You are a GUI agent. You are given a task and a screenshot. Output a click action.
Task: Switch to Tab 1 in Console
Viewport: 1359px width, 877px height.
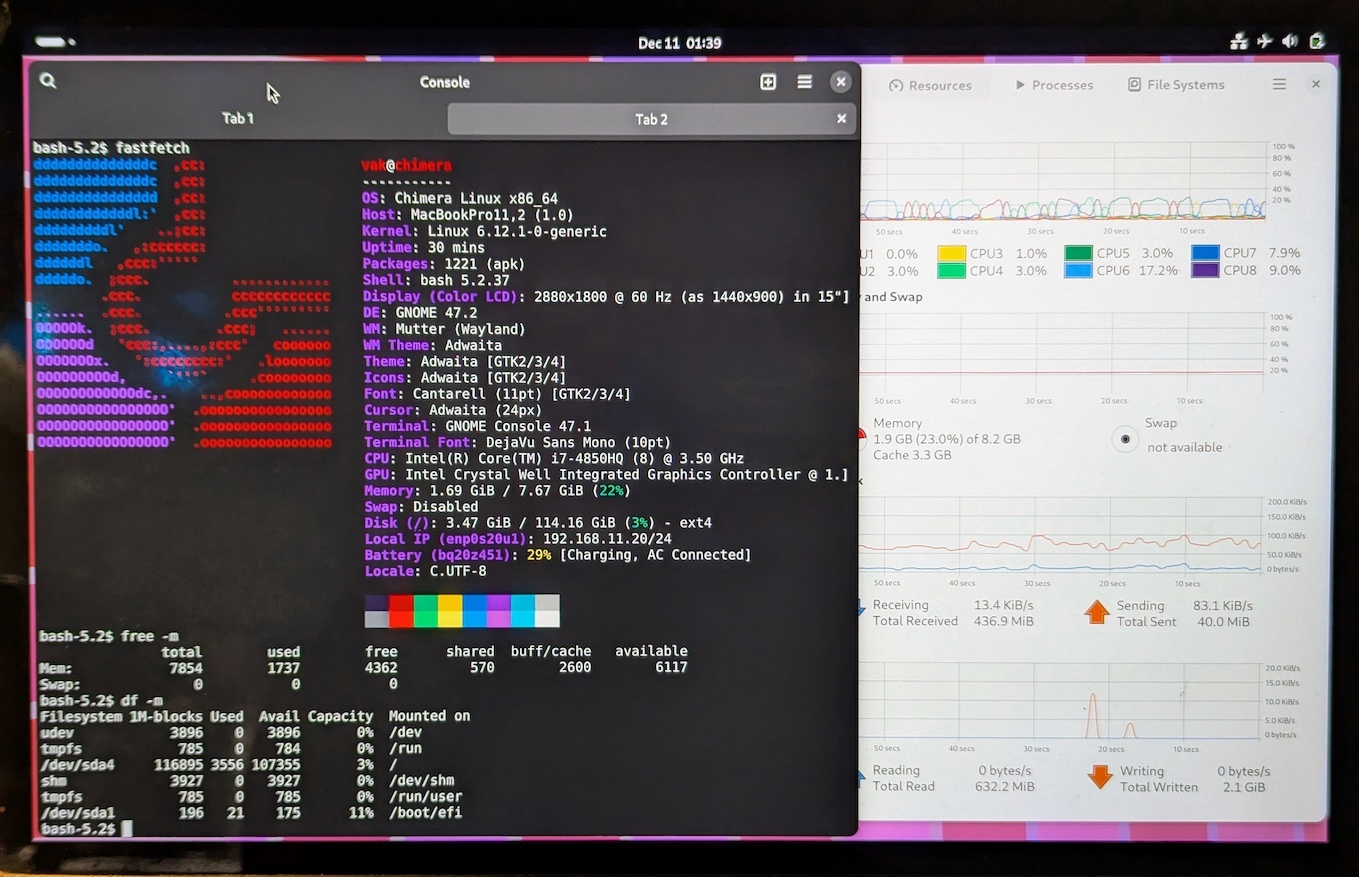click(x=238, y=118)
